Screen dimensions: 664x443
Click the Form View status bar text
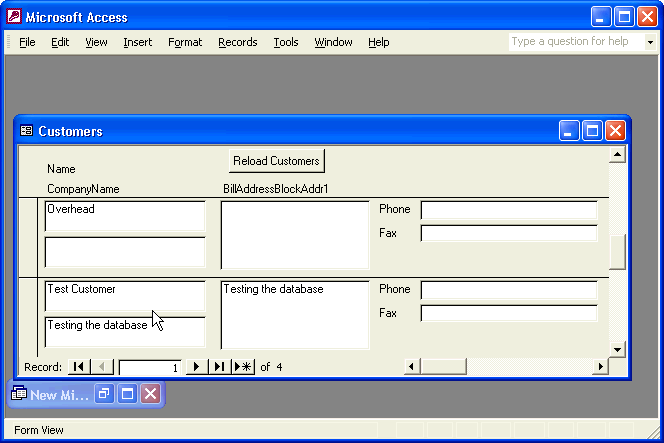tap(39, 430)
